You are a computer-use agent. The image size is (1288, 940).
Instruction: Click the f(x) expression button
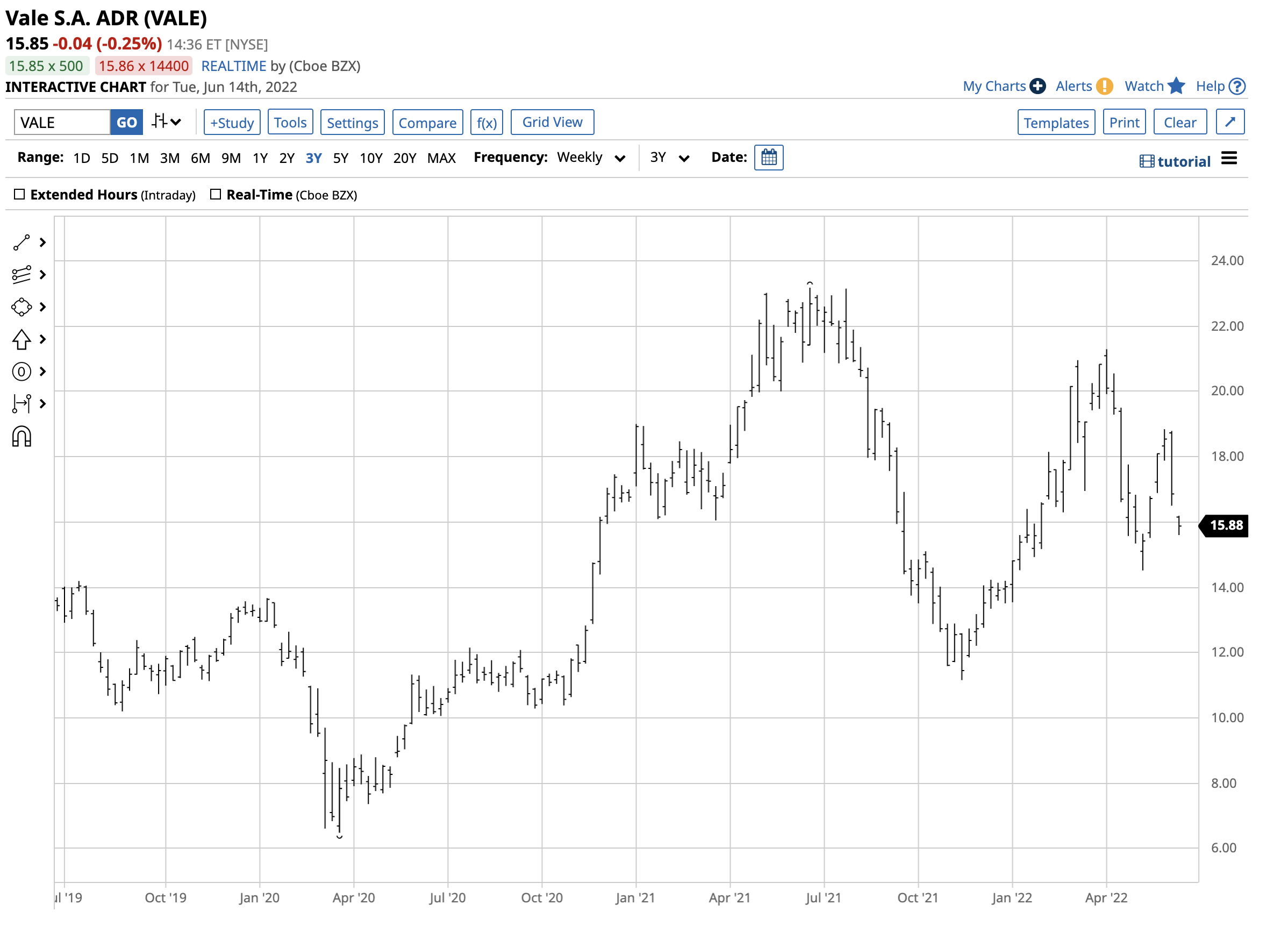click(486, 122)
